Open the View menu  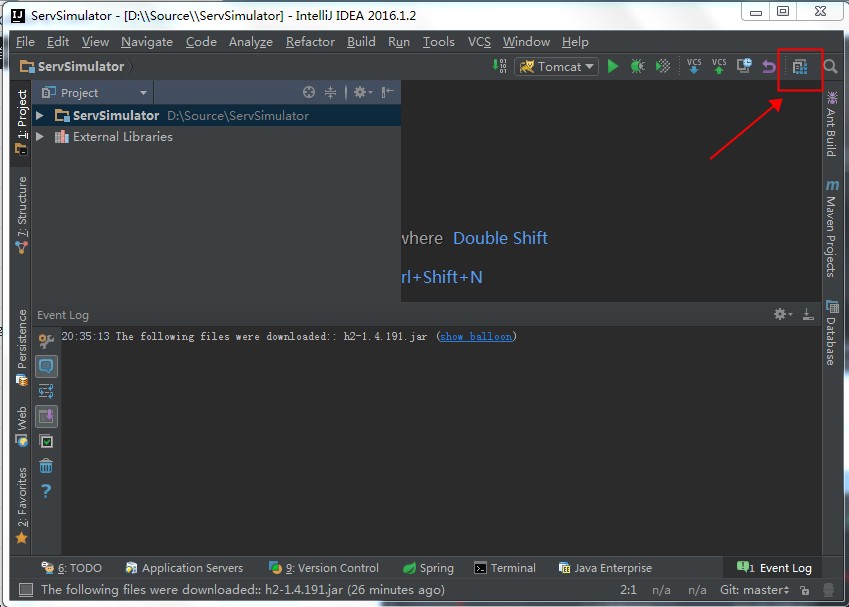pos(95,42)
